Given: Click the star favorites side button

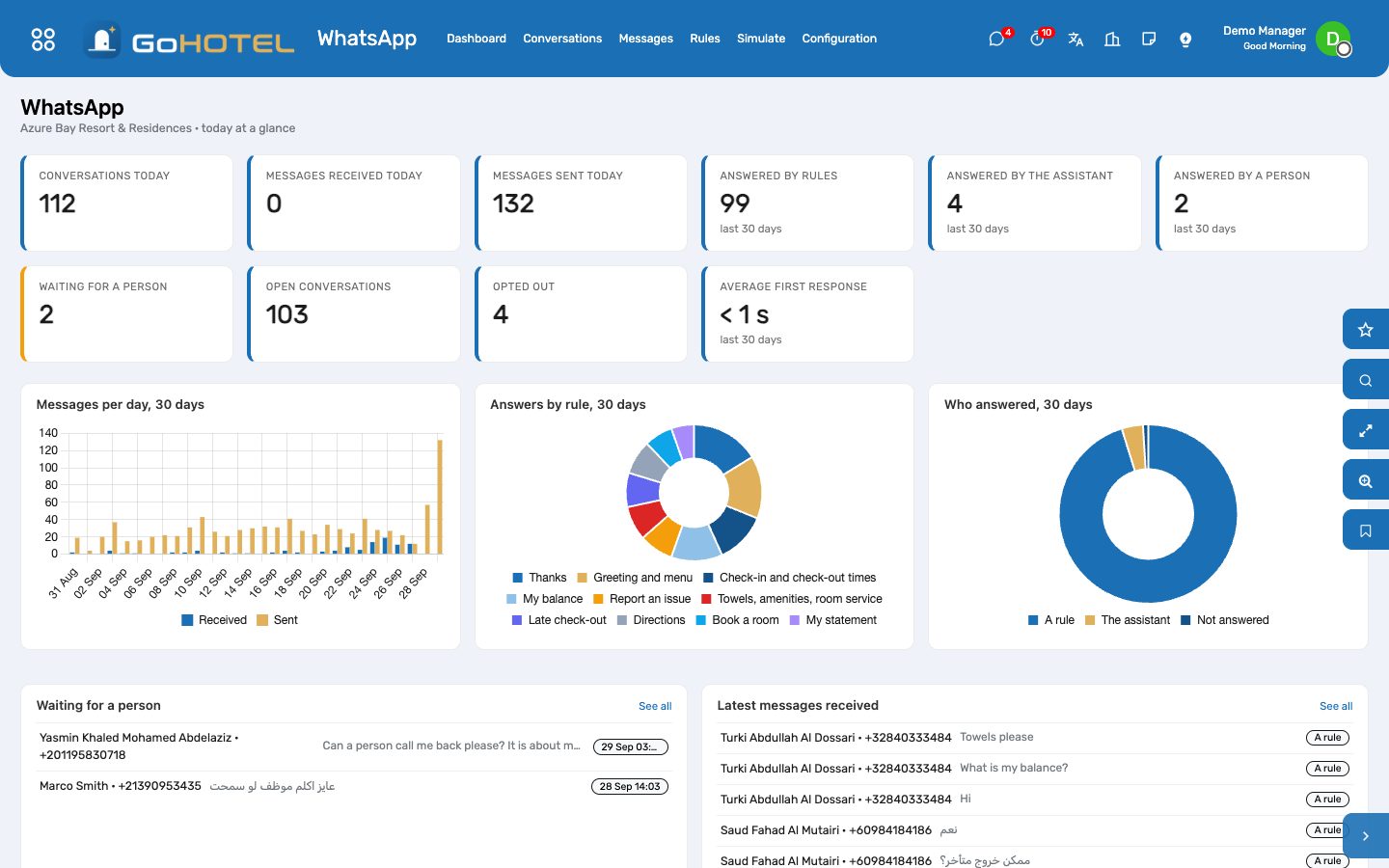Looking at the screenshot, I should point(1366,330).
